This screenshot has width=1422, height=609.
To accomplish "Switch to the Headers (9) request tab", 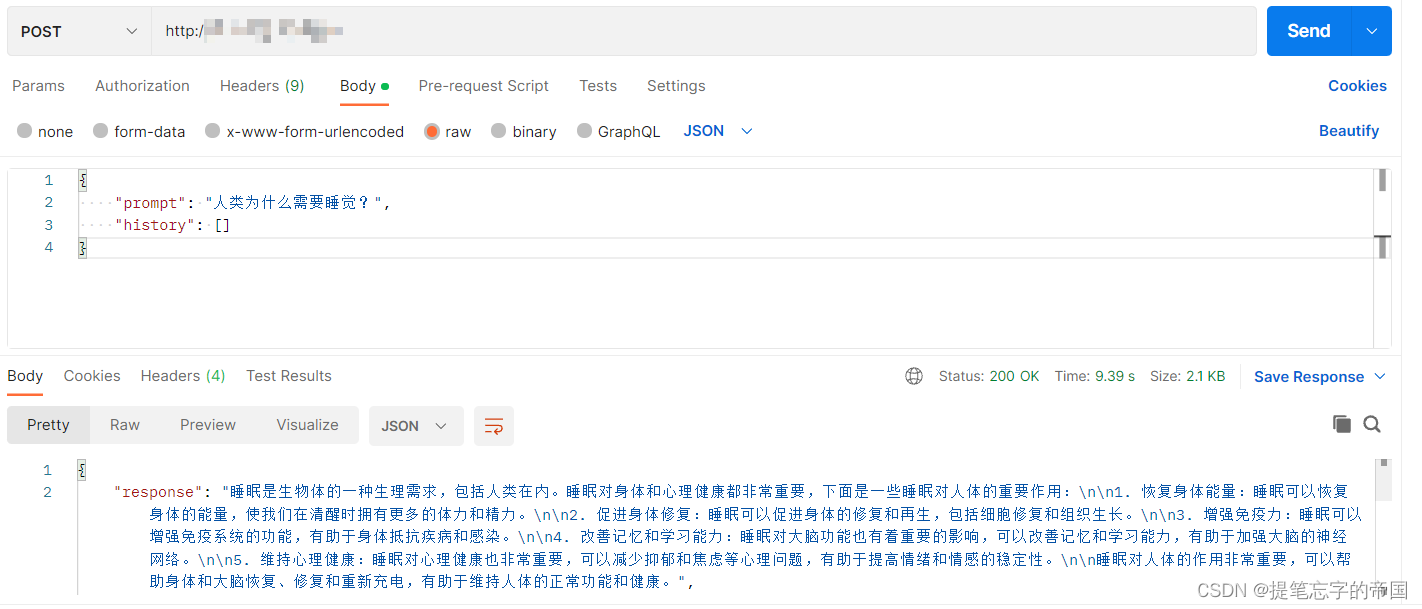I will pos(262,86).
